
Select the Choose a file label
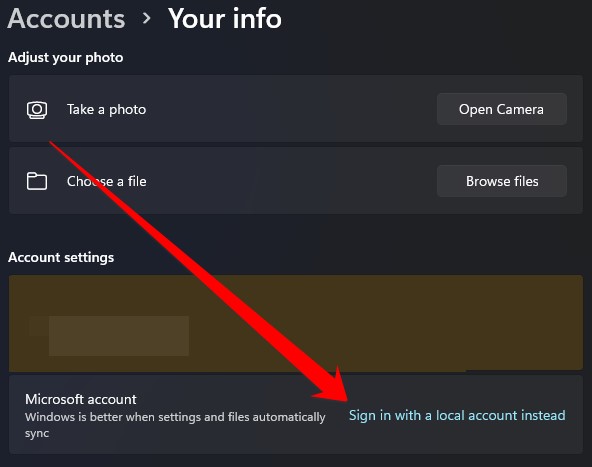106,181
